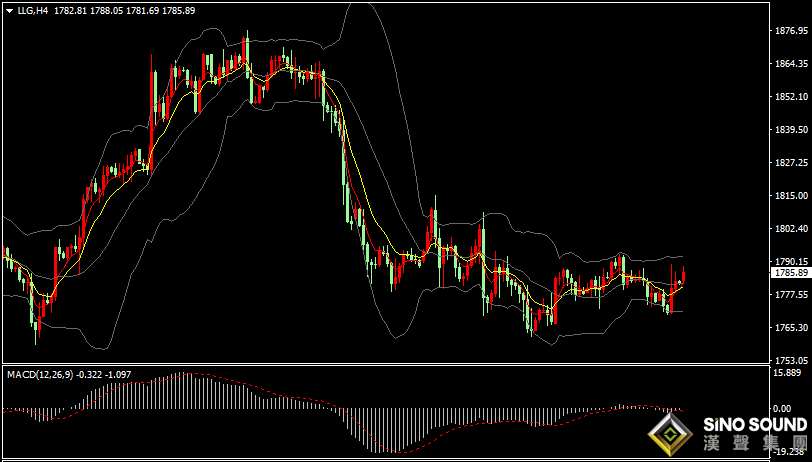Click the -19.238 MACD scale label
Viewport: 812px width, 462px height.
coord(790,452)
